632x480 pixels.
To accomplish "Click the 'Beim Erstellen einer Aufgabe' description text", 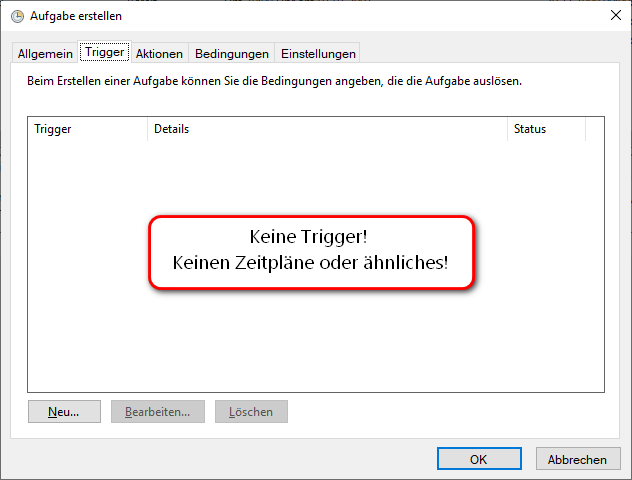I will (x=274, y=81).
